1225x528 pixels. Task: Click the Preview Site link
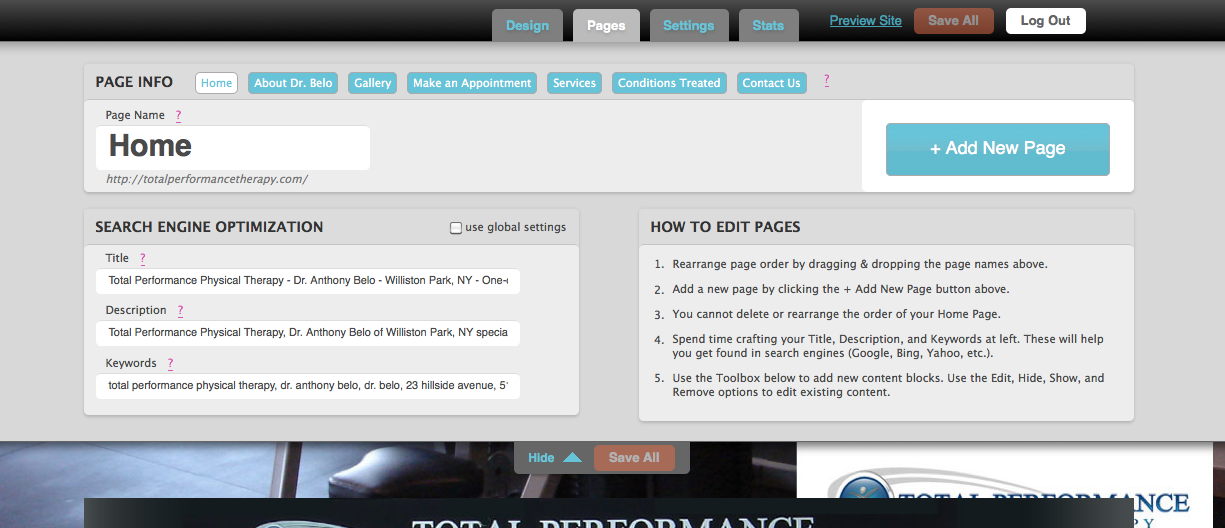coord(865,21)
